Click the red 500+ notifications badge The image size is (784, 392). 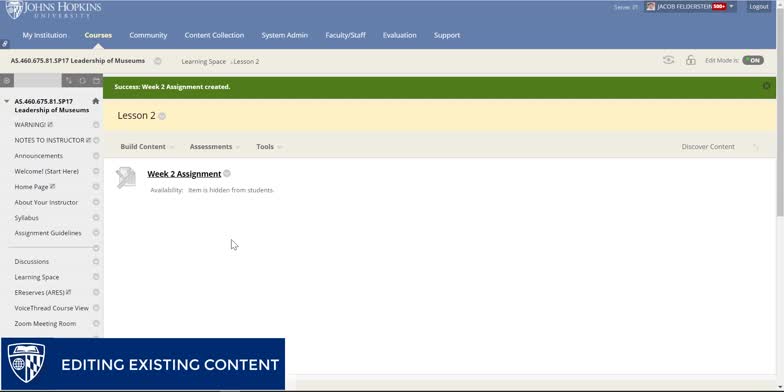tap(719, 6)
